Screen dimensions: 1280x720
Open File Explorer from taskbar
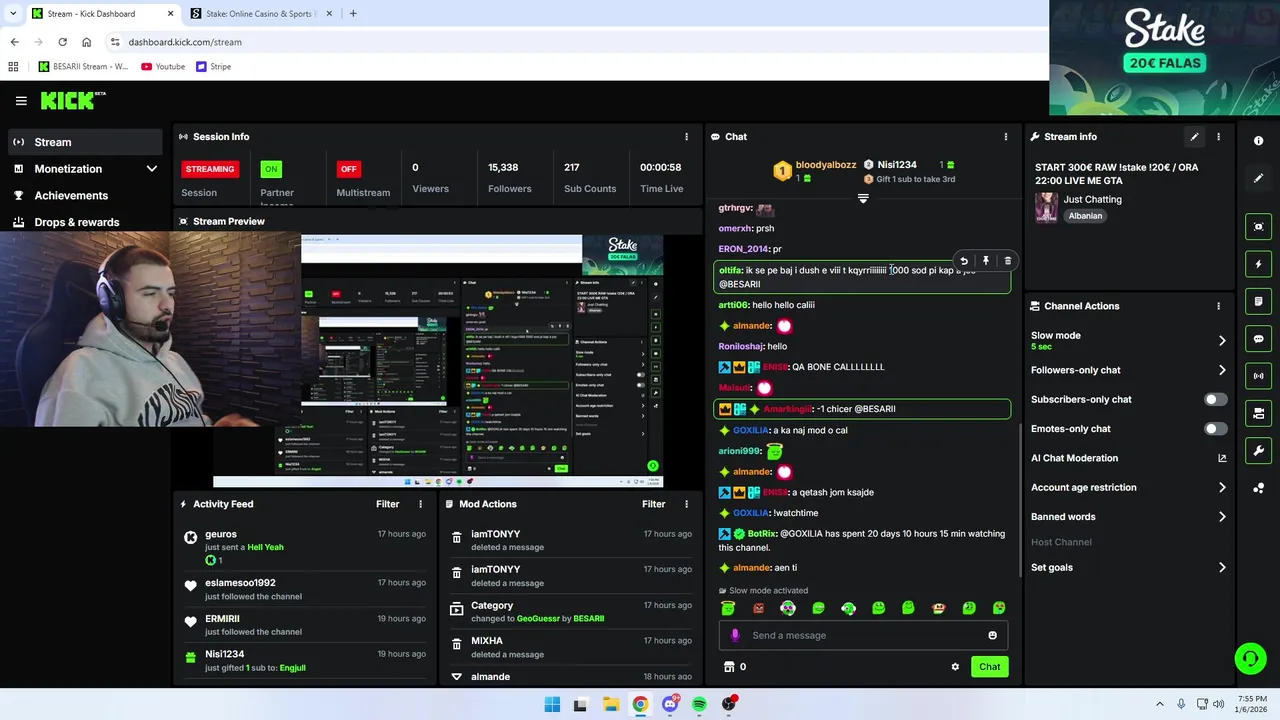click(610, 704)
